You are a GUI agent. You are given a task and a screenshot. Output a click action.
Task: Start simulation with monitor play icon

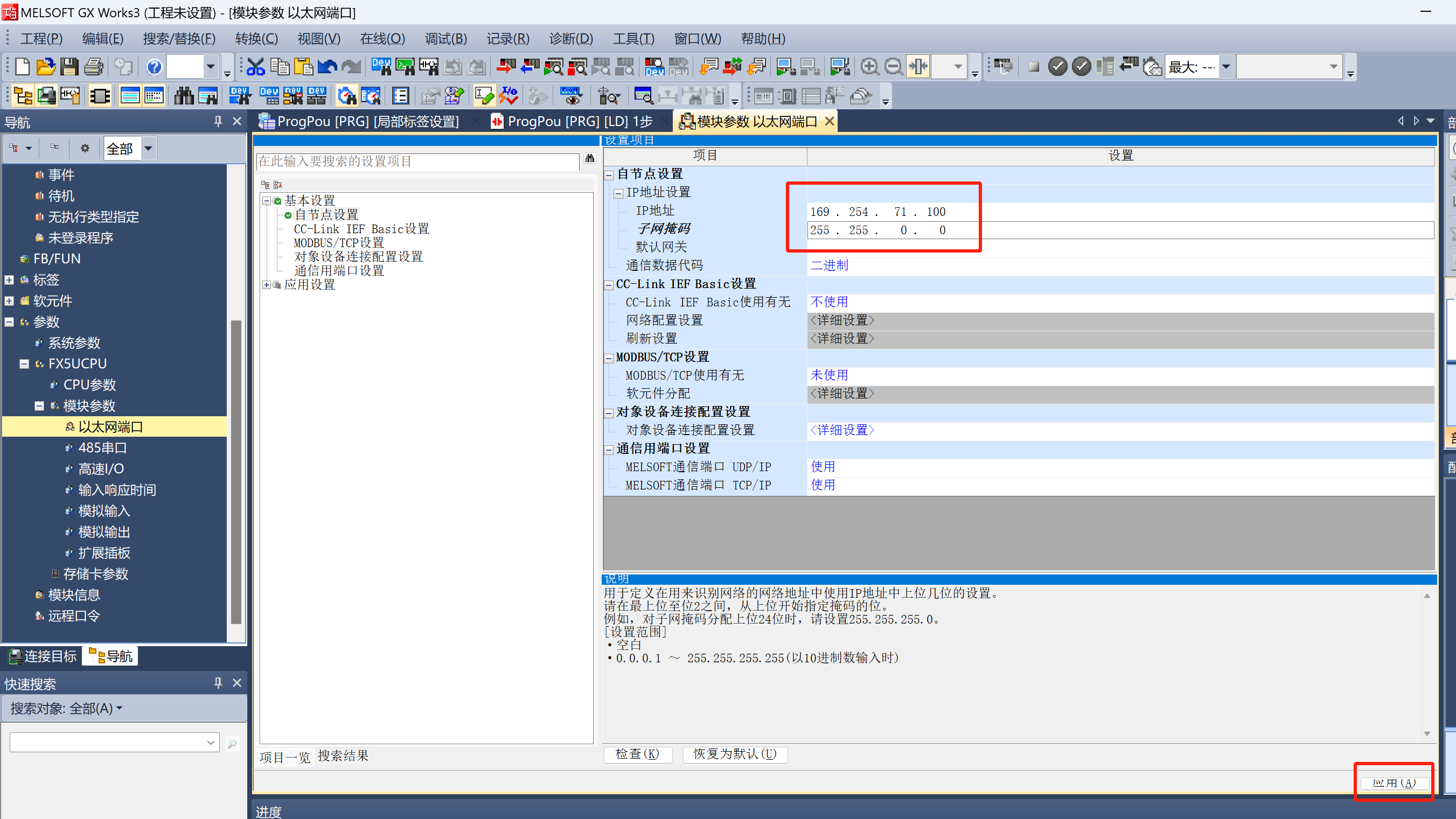786,67
